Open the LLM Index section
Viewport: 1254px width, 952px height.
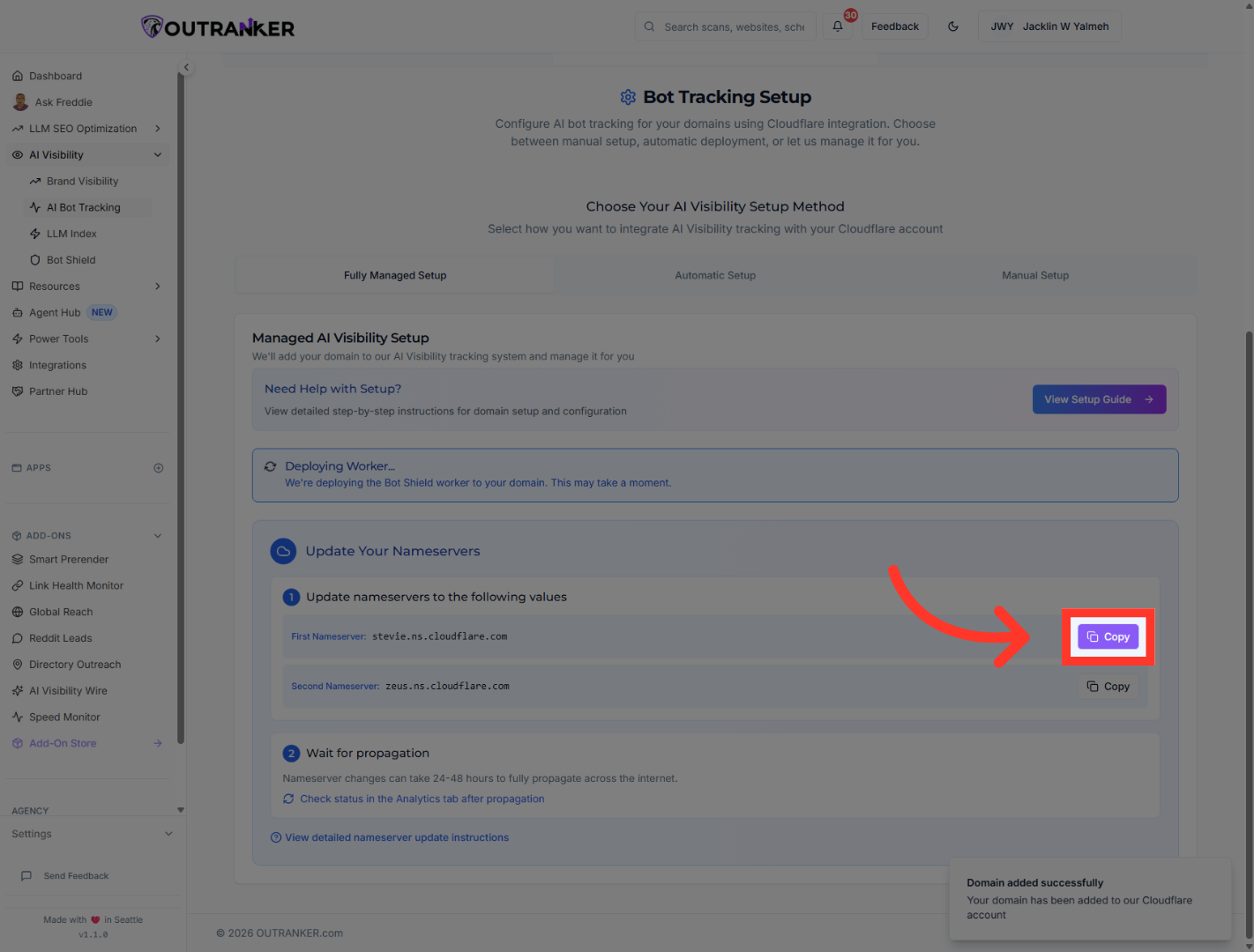click(x=72, y=233)
